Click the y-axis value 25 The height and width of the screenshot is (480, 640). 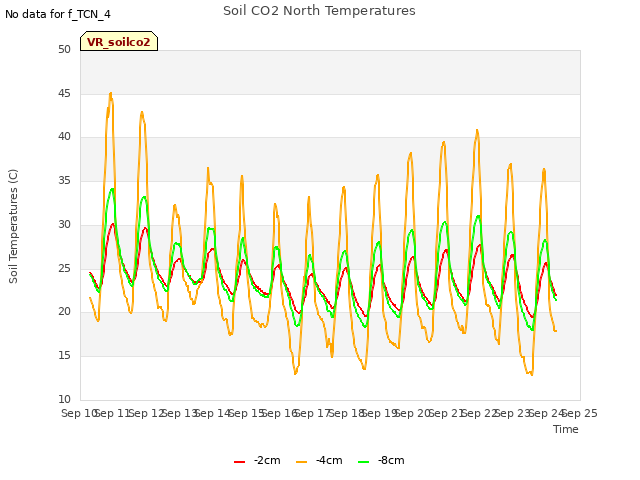(x=64, y=268)
